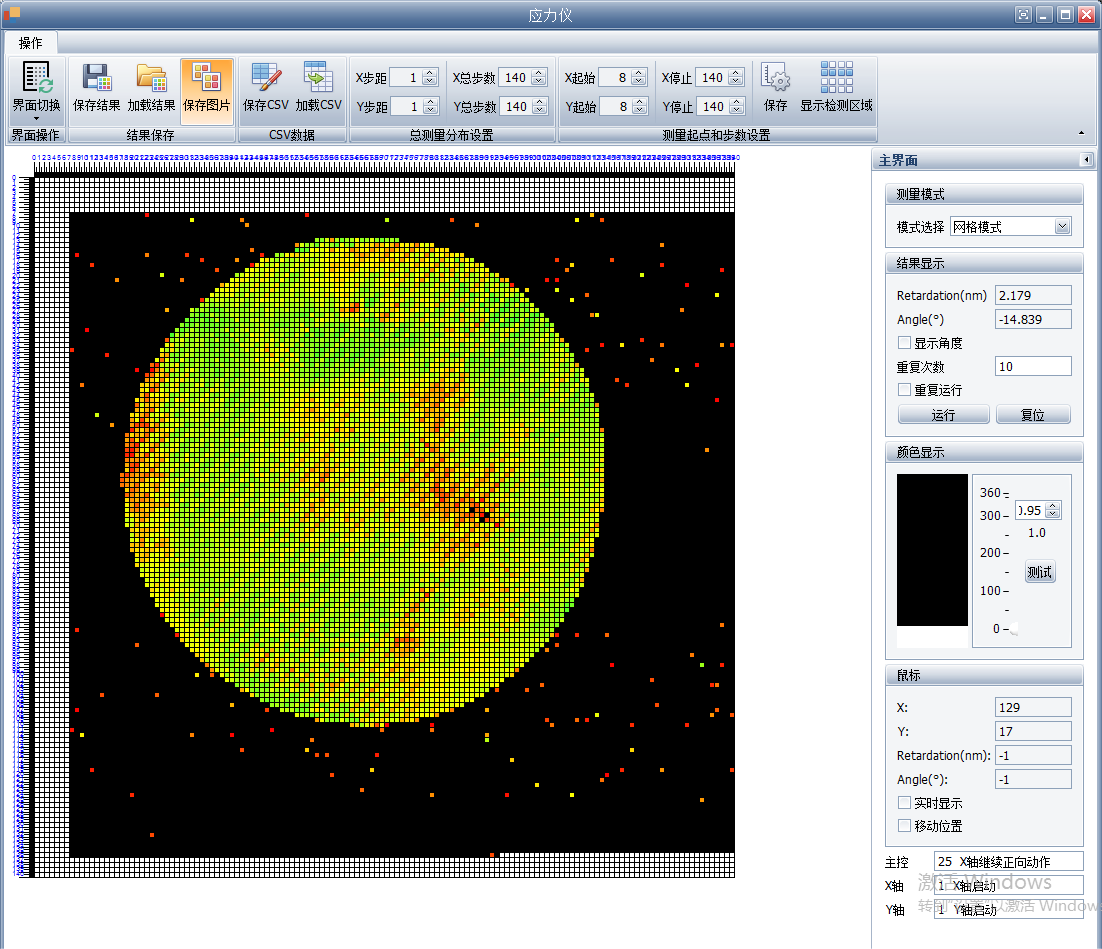Click the 重复次数 input field
Viewport: 1102px width, 949px height.
[1033, 367]
